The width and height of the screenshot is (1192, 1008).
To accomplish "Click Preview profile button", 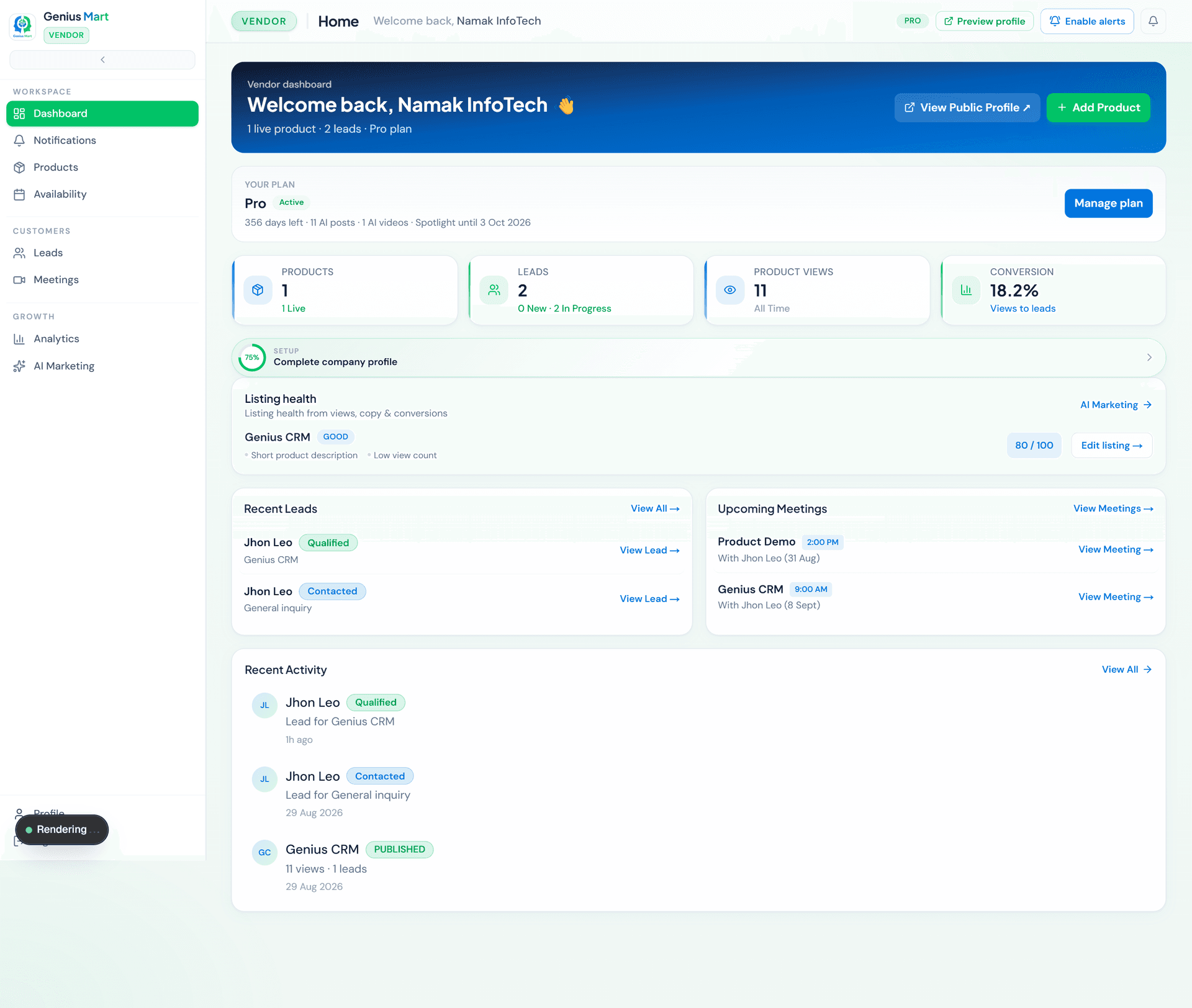I will pyautogui.click(x=985, y=21).
